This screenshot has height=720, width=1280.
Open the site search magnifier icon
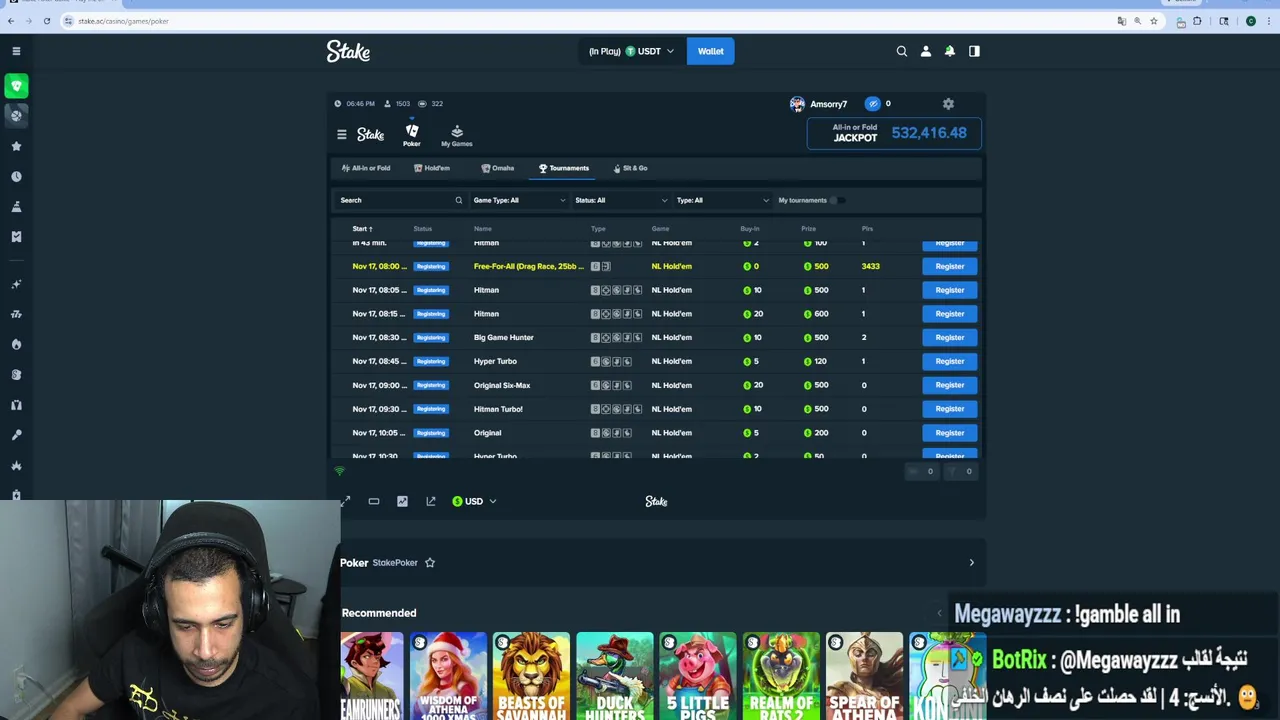[x=902, y=51]
